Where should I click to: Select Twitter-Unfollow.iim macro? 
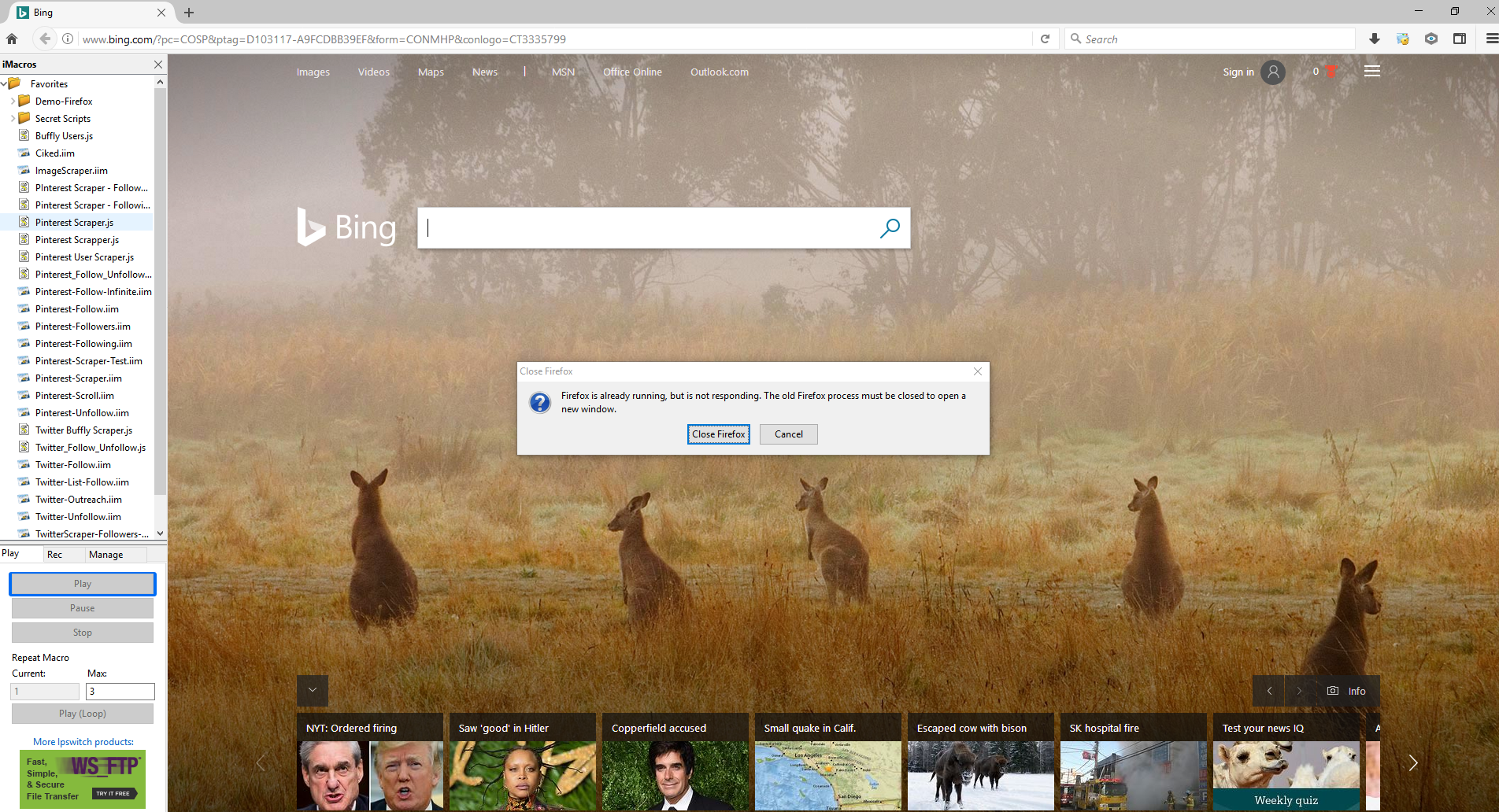[x=78, y=516]
